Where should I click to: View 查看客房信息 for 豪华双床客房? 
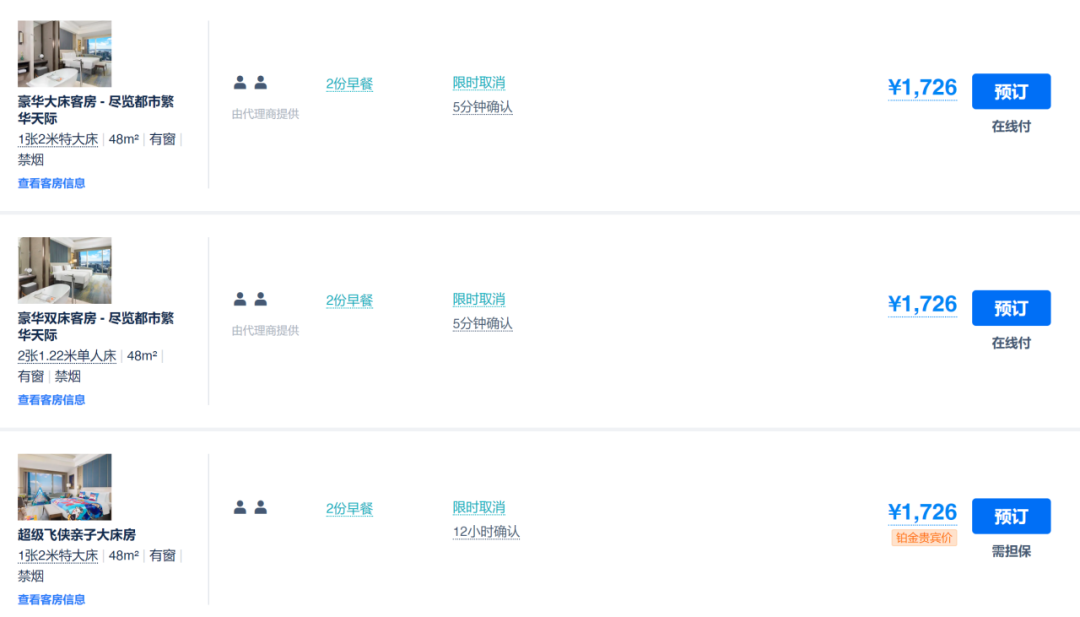click(x=52, y=400)
